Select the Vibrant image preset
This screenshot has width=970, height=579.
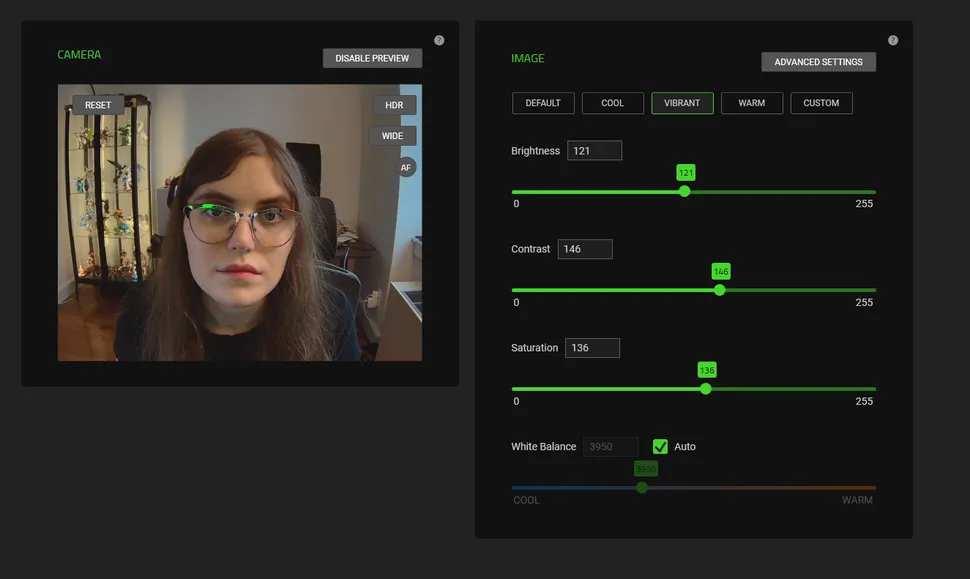point(682,103)
